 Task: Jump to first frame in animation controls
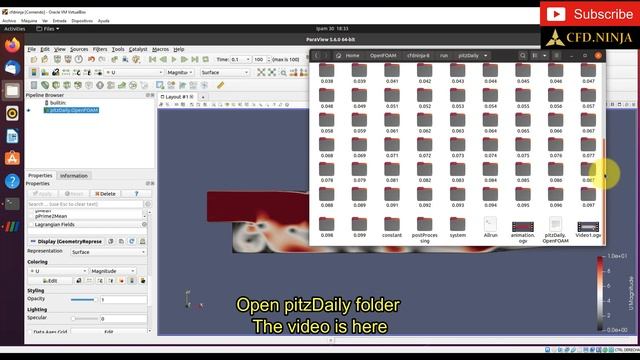(x=152, y=60)
